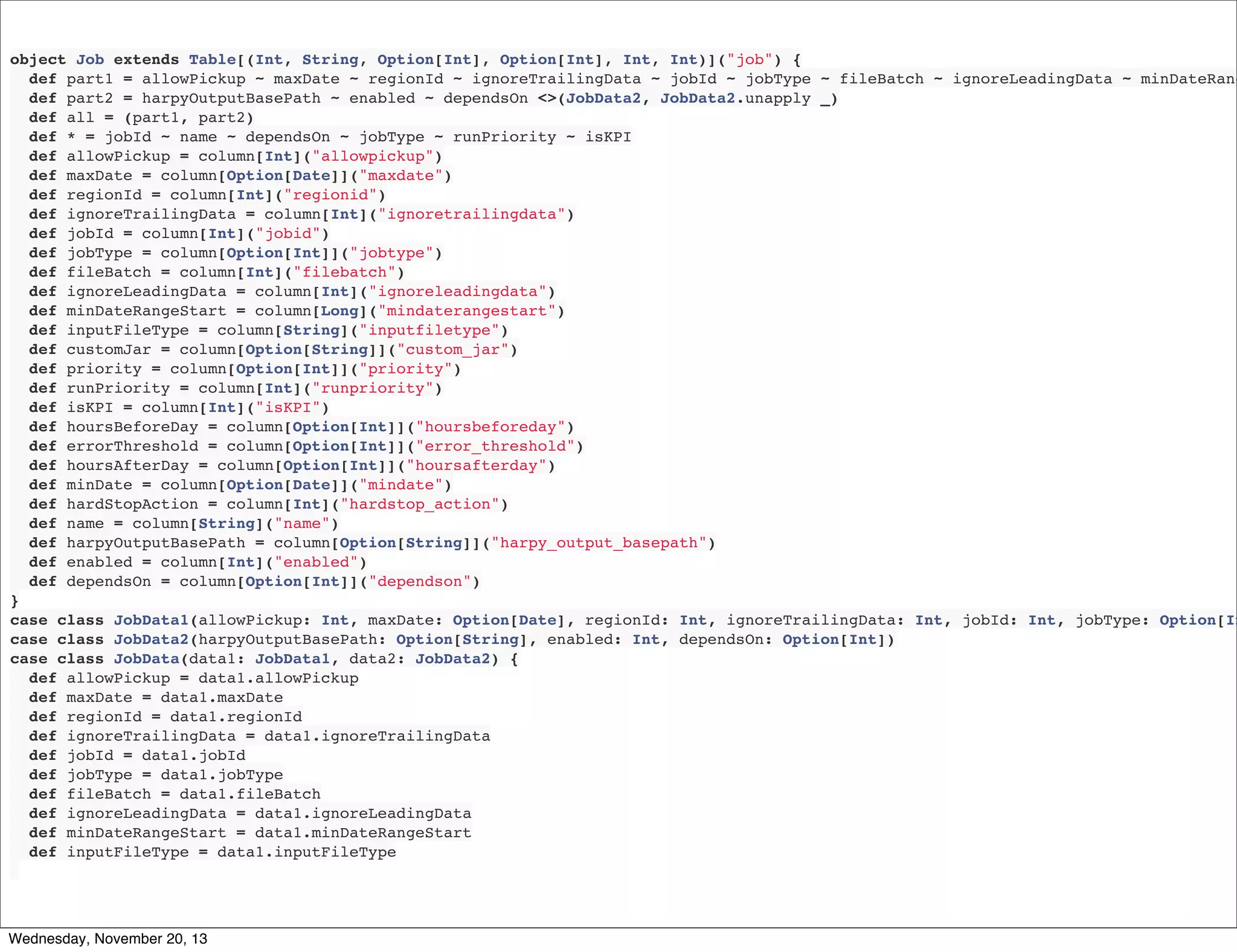Select the string "mindate"
Image resolution: width=1237 pixels, height=952 pixels.
[x=401, y=485]
